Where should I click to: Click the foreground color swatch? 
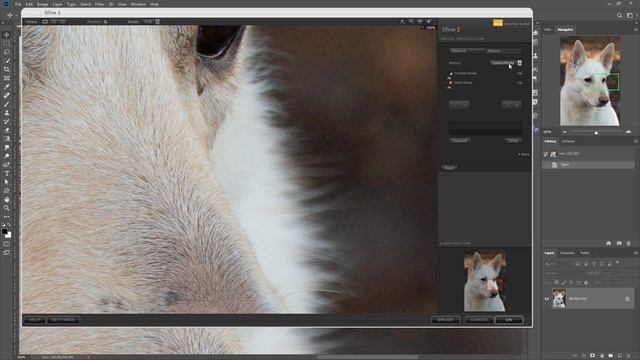4,231
